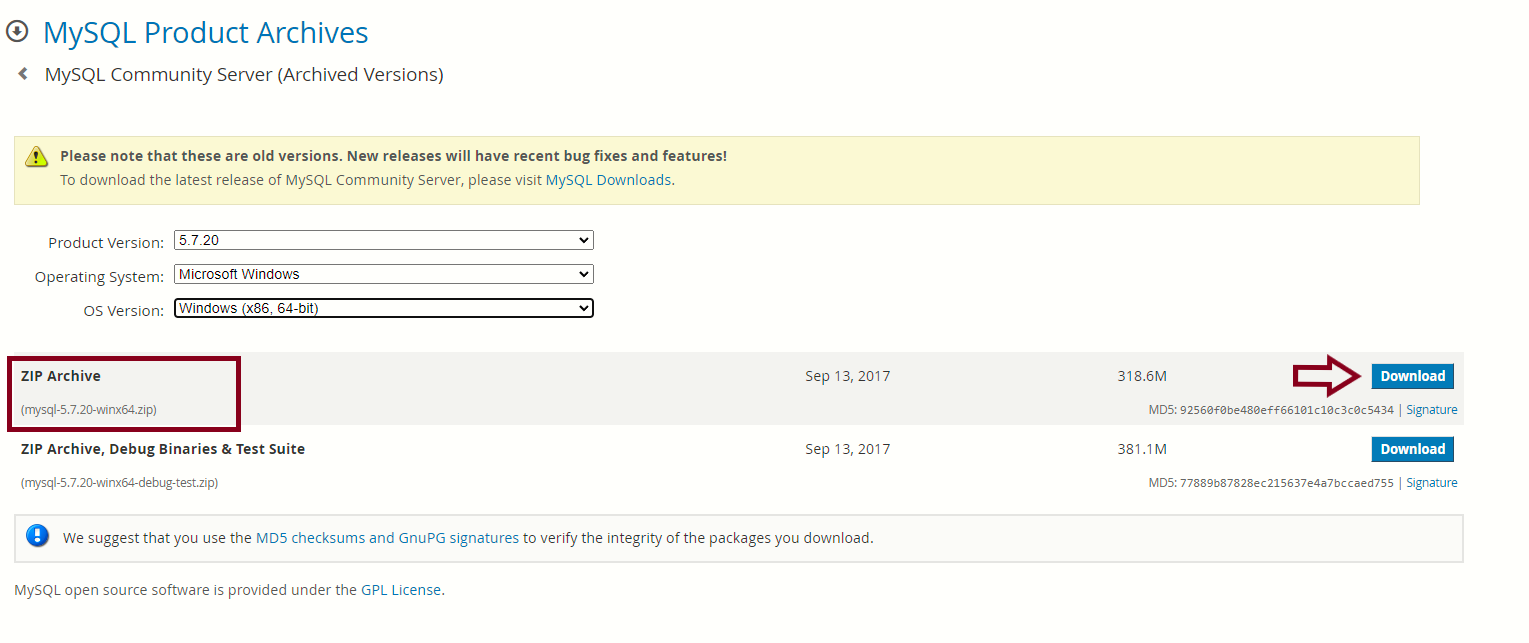Open the OS Version dropdown
Image resolution: width=1529 pixels, height=643 pixels.
coord(383,308)
